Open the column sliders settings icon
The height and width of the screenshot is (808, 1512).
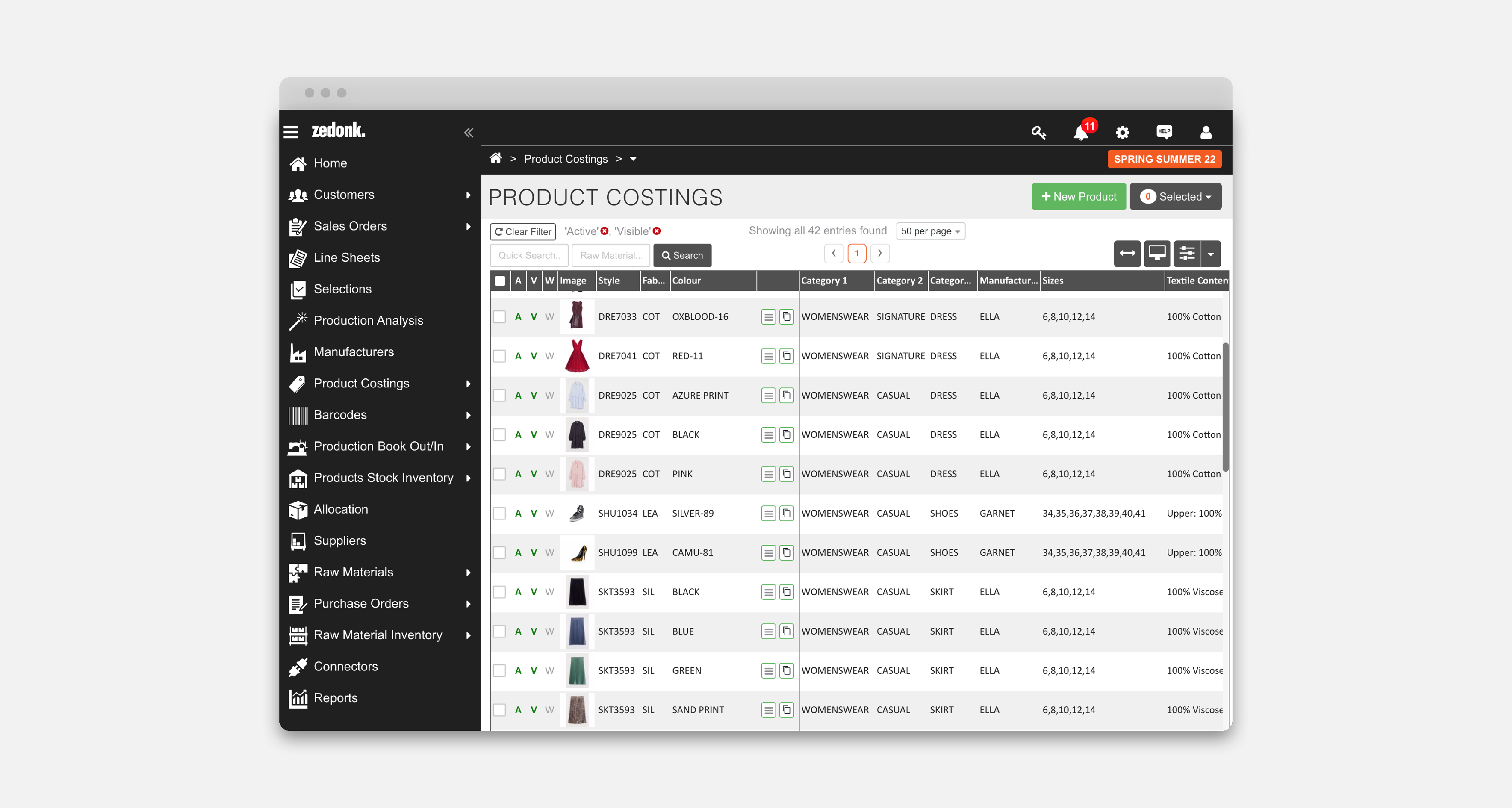tap(1187, 254)
